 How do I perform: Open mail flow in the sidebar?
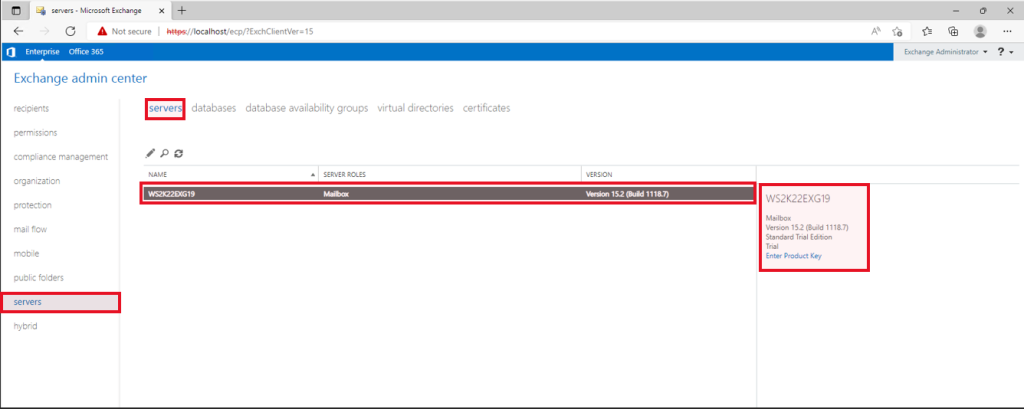30,229
